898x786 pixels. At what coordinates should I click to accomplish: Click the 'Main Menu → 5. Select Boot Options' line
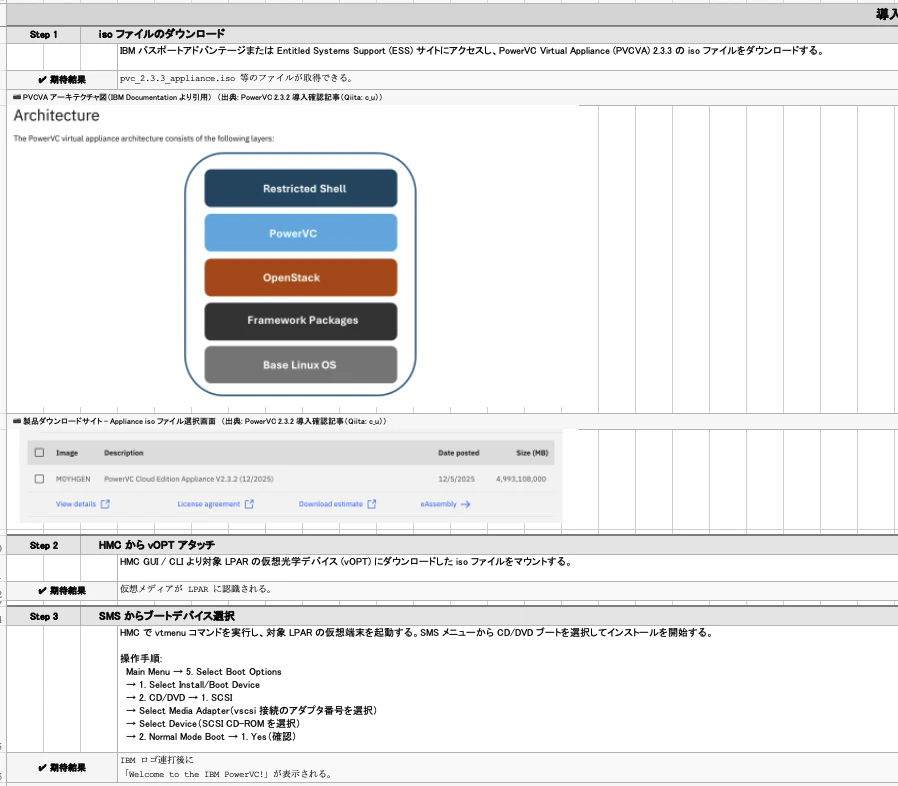click(x=203, y=672)
